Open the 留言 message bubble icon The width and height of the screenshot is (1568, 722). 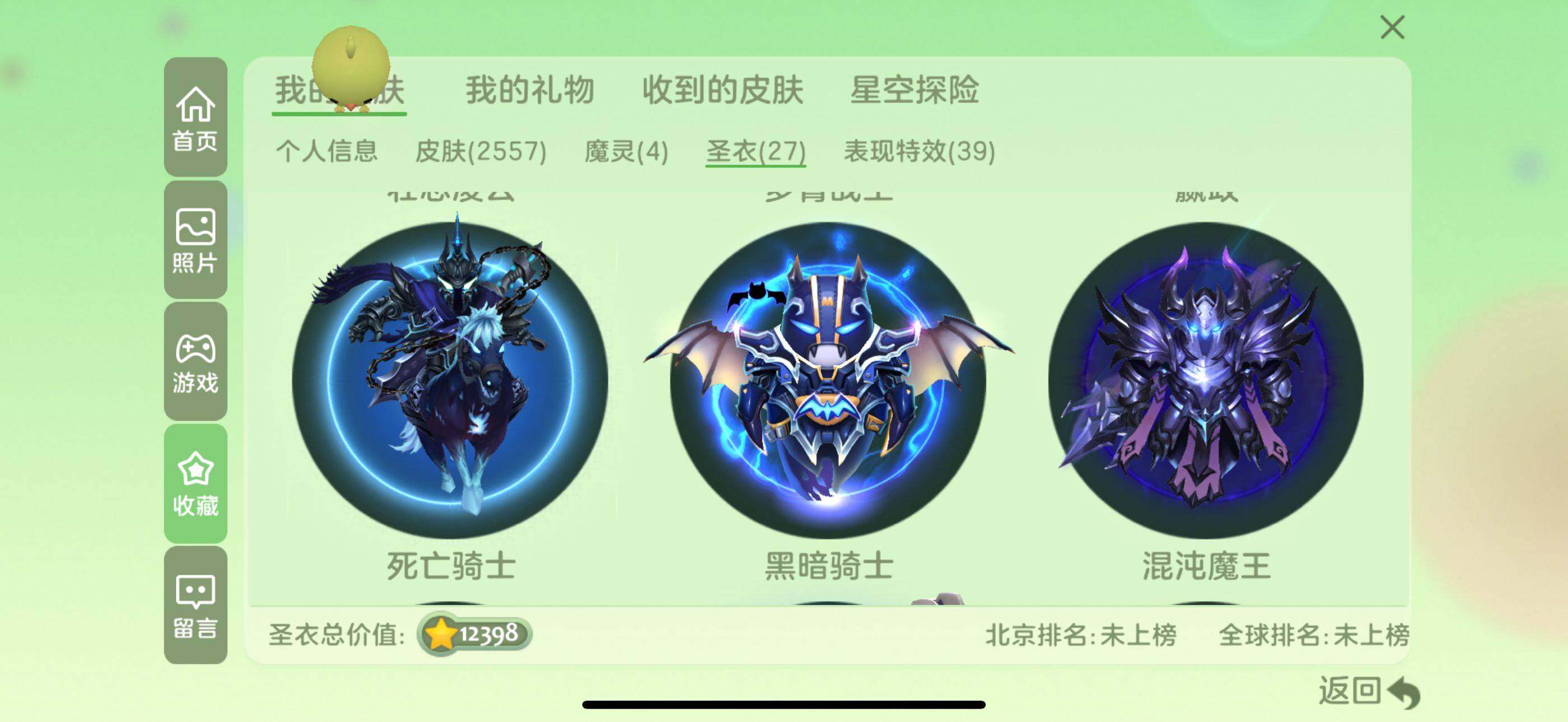[x=195, y=605]
